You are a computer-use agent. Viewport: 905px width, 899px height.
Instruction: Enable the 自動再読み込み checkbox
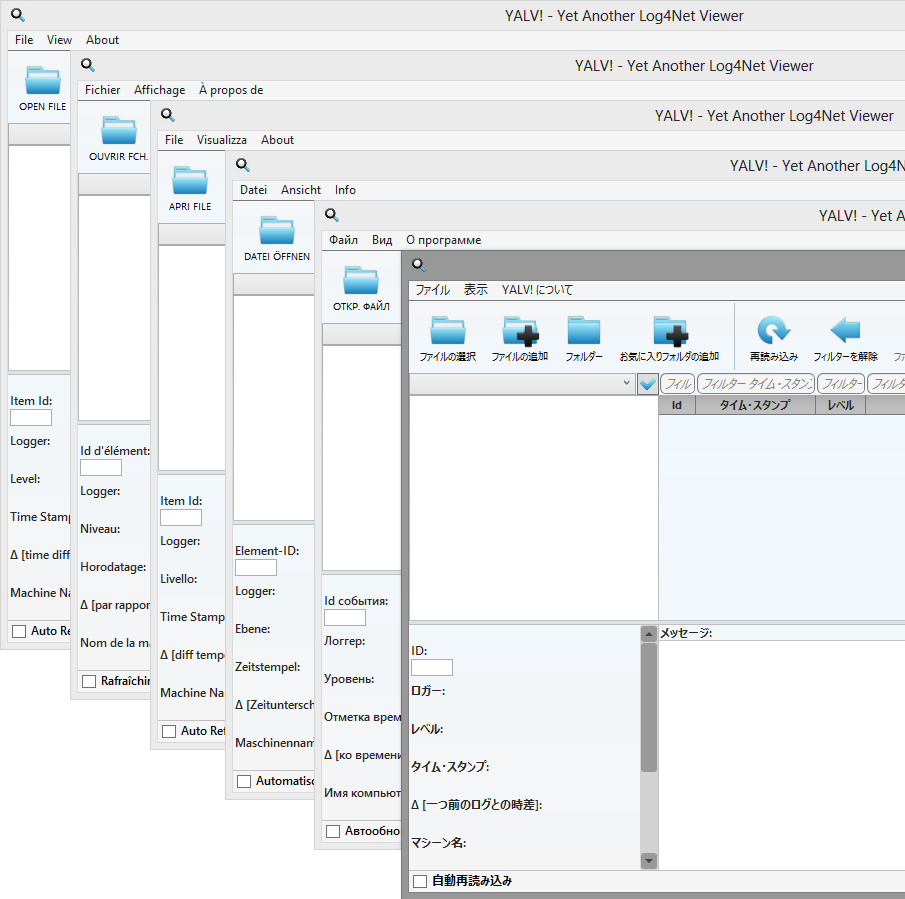coord(420,881)
